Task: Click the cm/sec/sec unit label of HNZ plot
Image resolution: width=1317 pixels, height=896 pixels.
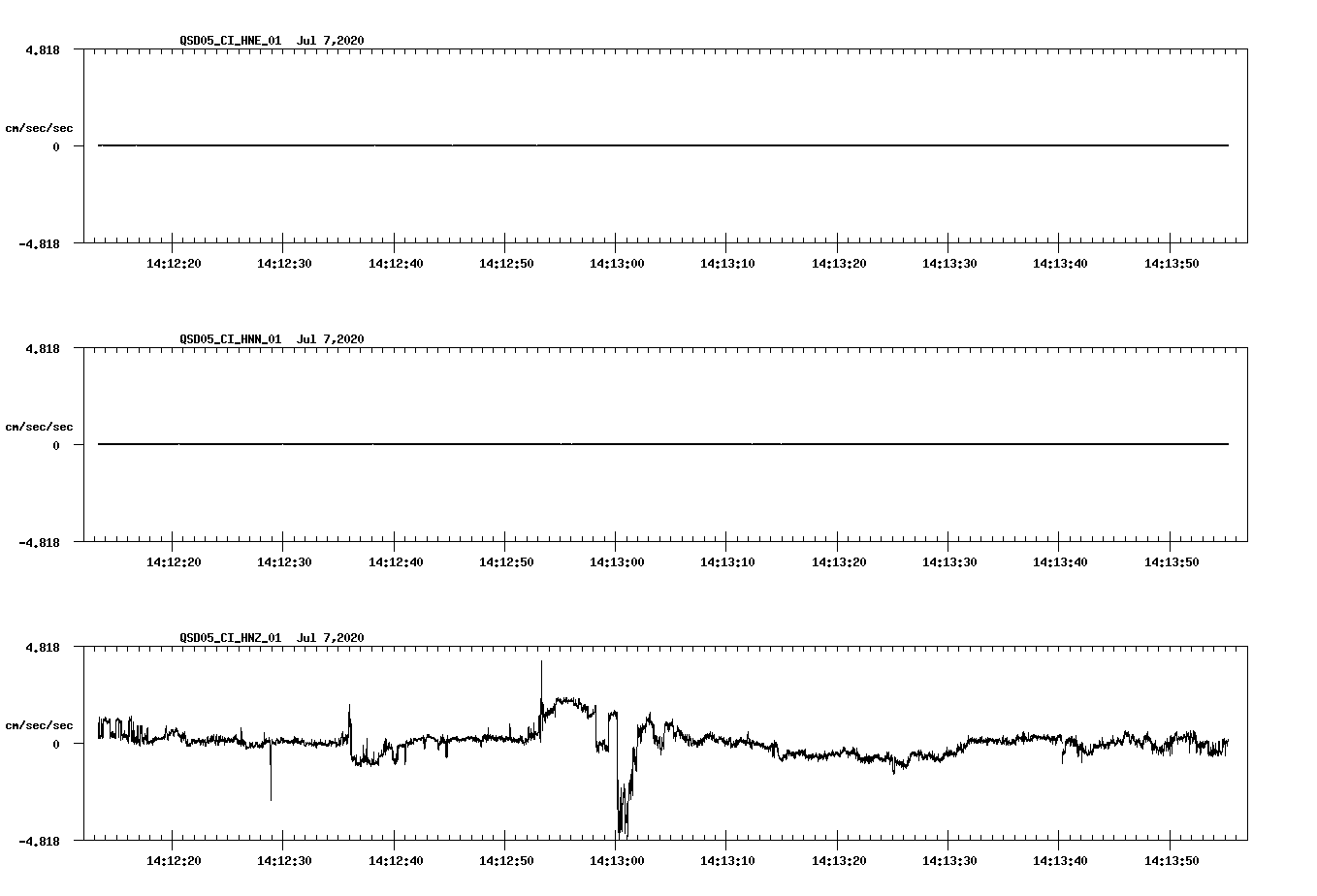Action: coord(39,725)
